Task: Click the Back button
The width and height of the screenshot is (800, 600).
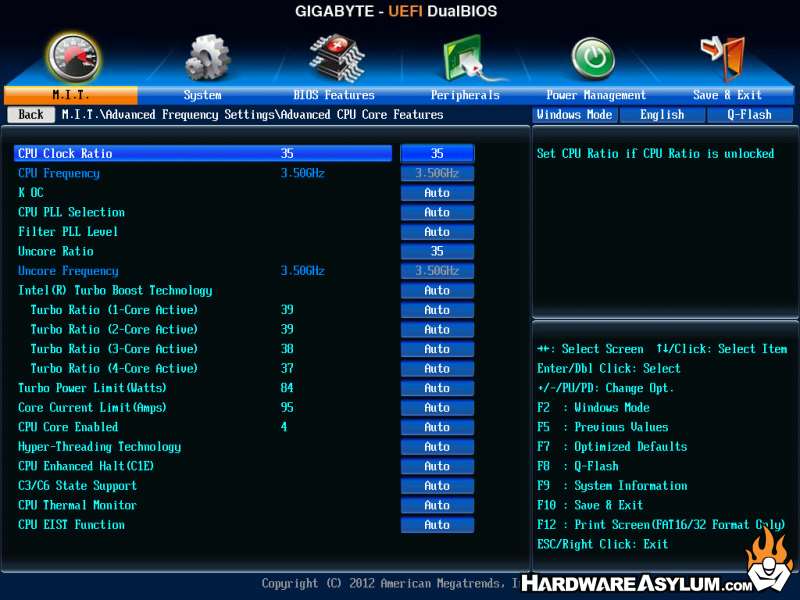Action: click(31, 114)
